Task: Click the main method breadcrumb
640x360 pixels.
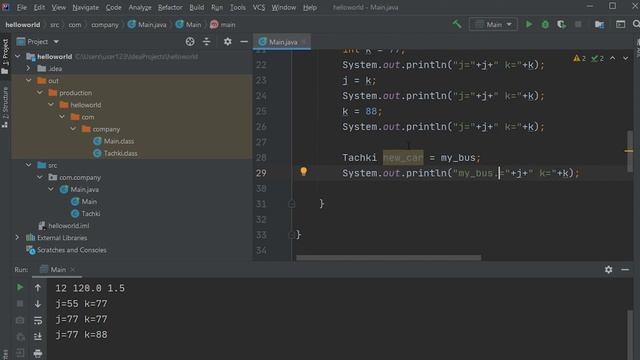Action: [223, 24]
